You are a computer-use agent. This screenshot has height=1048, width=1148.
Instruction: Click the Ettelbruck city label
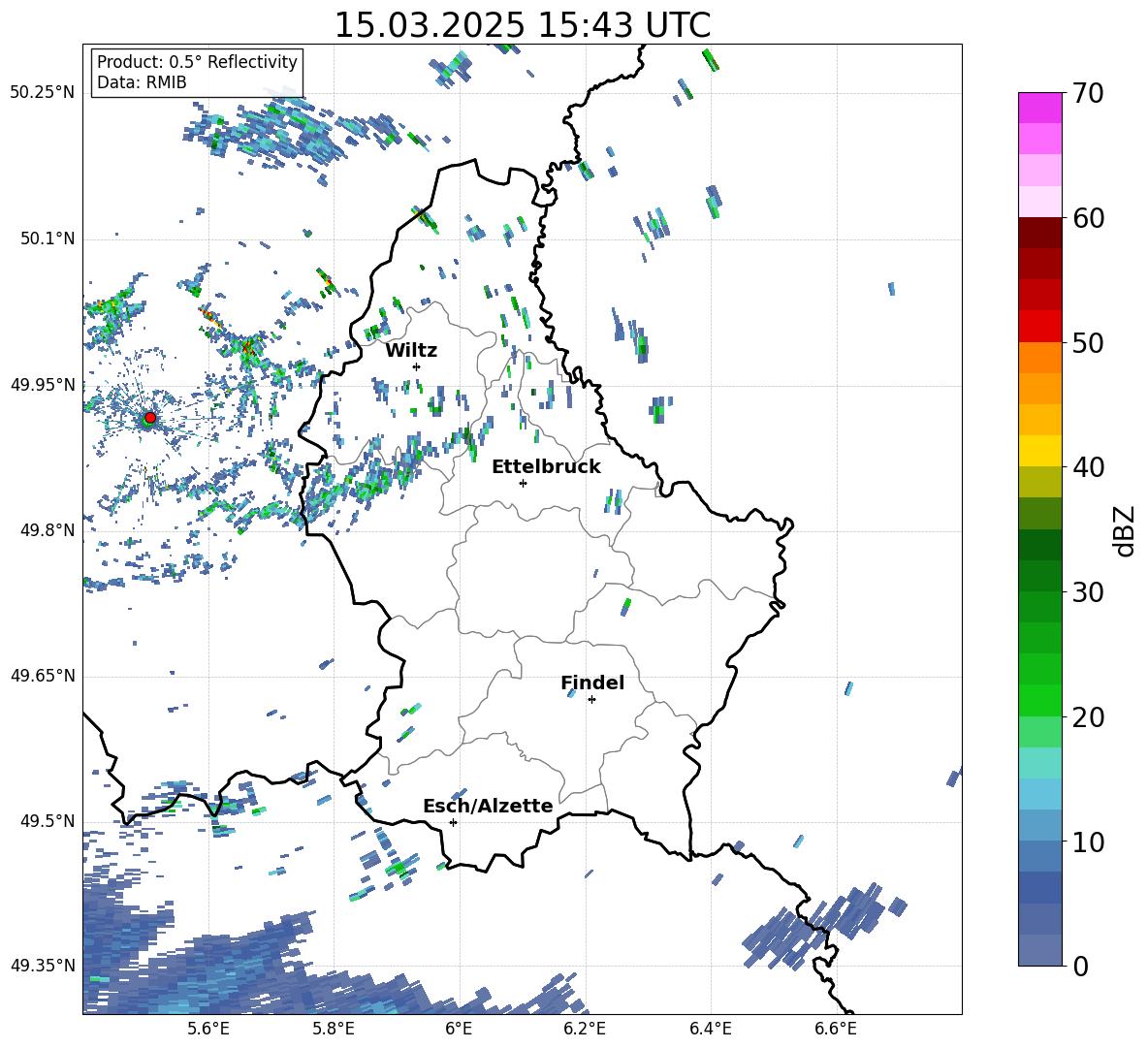[x=546, y=467]
